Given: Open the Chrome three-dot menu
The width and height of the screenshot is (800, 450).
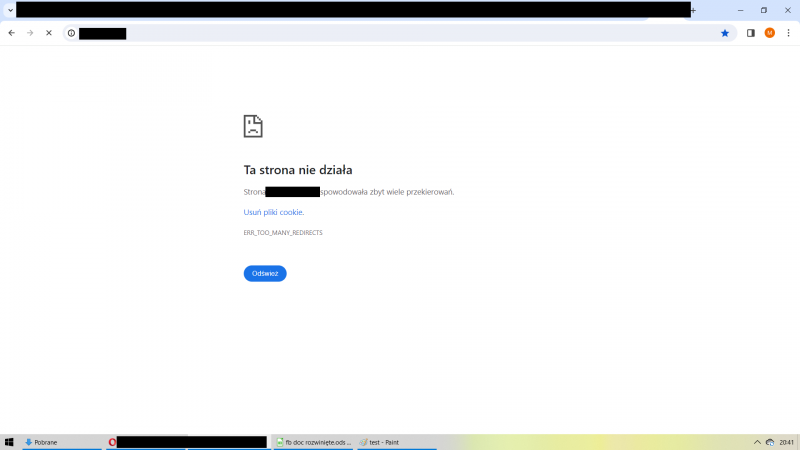Looking at the screenshot, I should [x=788, y=33].
